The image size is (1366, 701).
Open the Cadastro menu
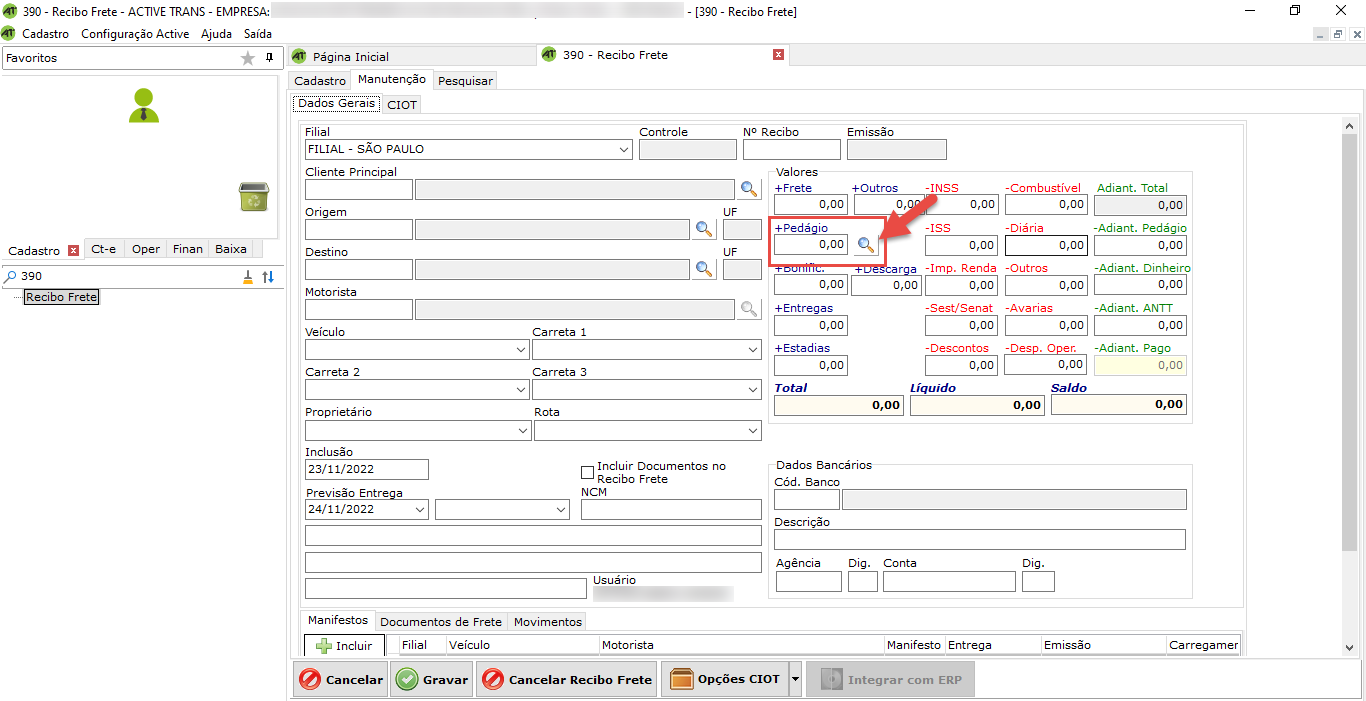[45, 33]
